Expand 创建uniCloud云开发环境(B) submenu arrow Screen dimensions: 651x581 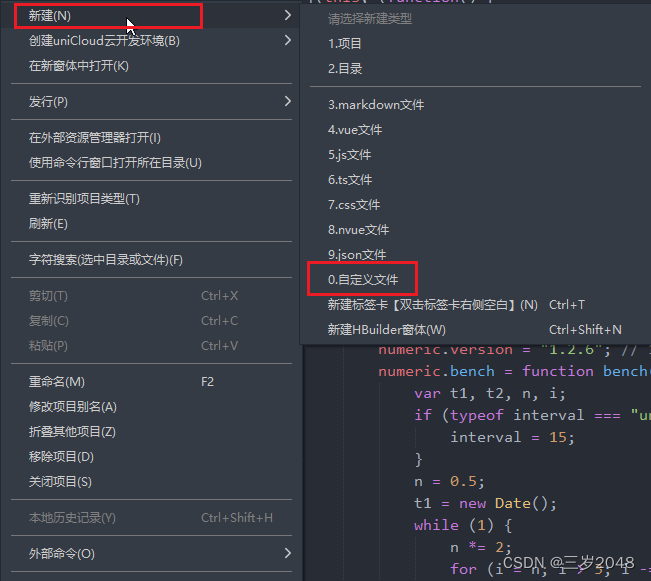(x=288, y=40)
